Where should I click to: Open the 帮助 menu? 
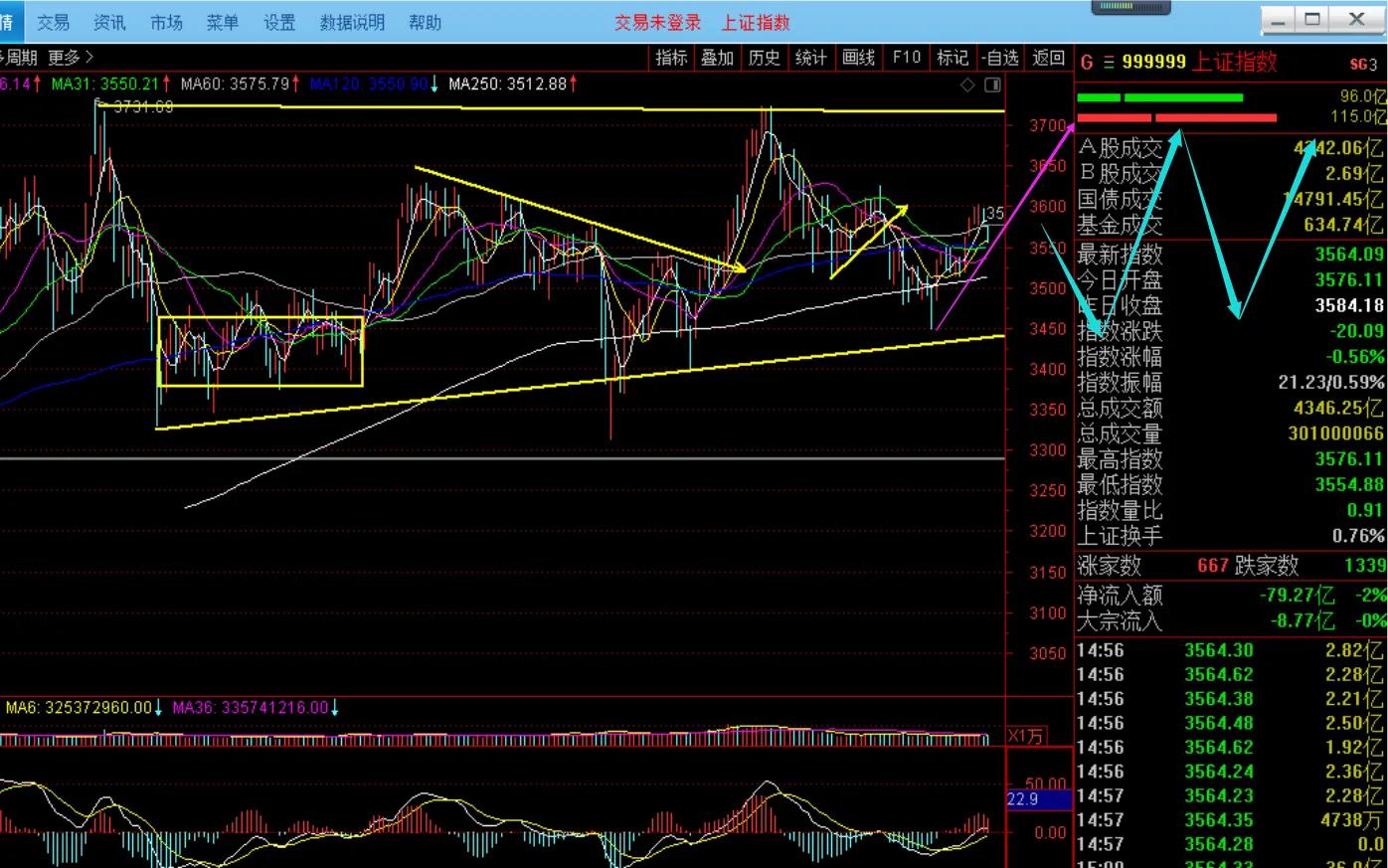425,22
